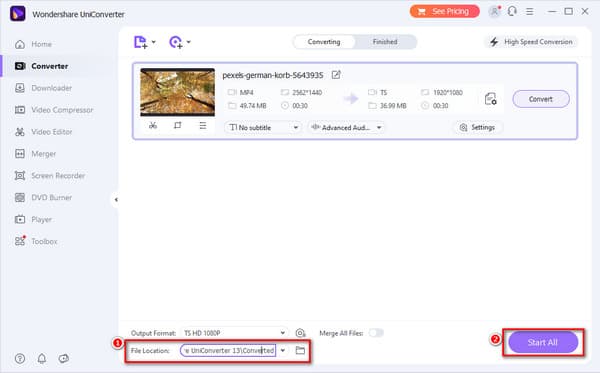Screen dimensions: 600x373
Task: Open the effects list icon under thumbnail
Action: (203, 125)
